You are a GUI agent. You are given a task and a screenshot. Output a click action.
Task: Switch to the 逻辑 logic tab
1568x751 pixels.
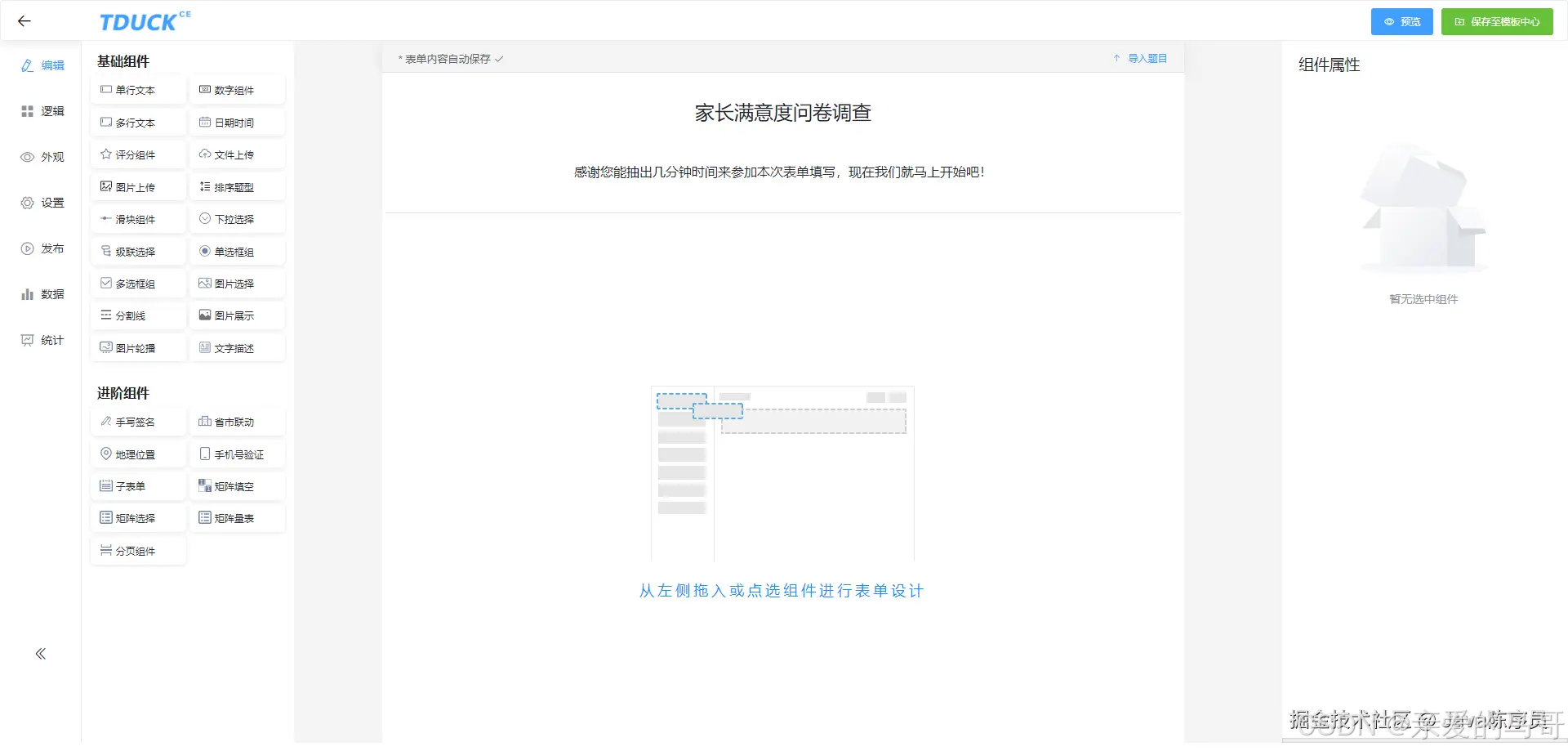point(42,111)
